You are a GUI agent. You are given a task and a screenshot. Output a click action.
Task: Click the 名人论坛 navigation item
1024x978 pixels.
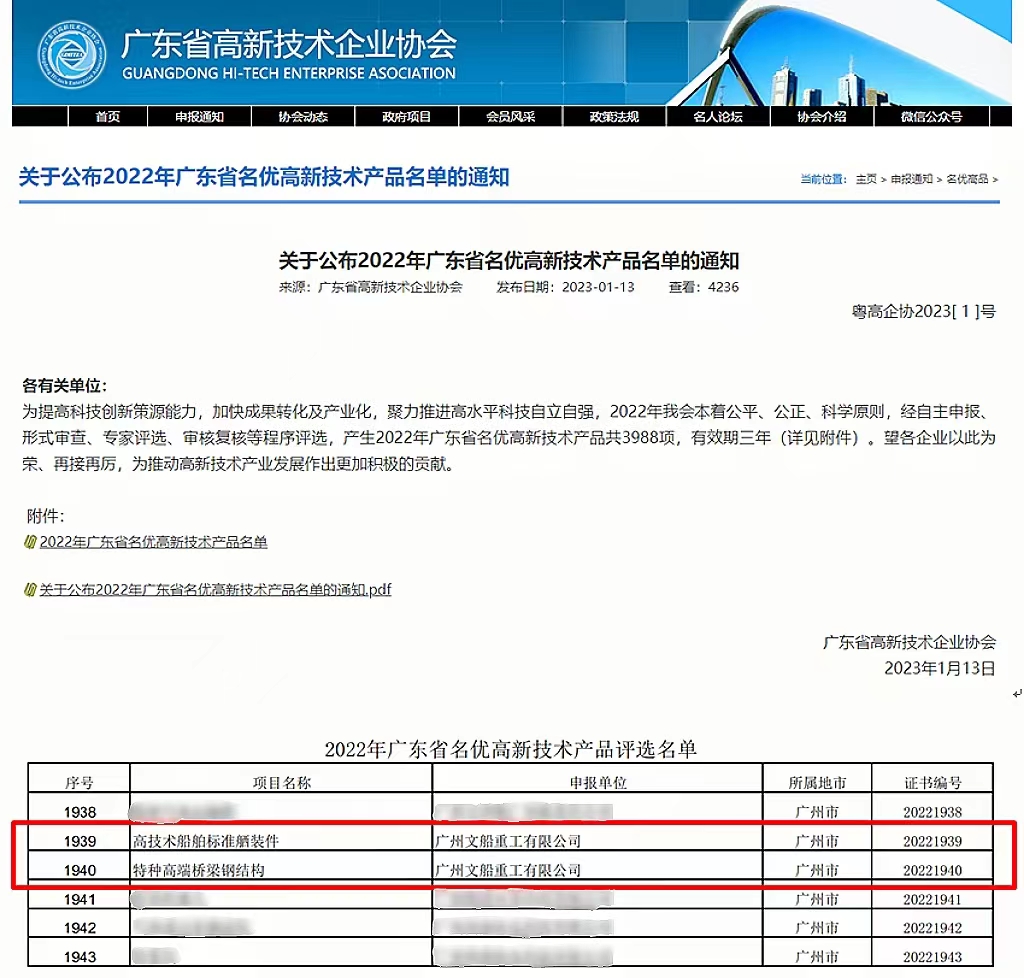718,117
